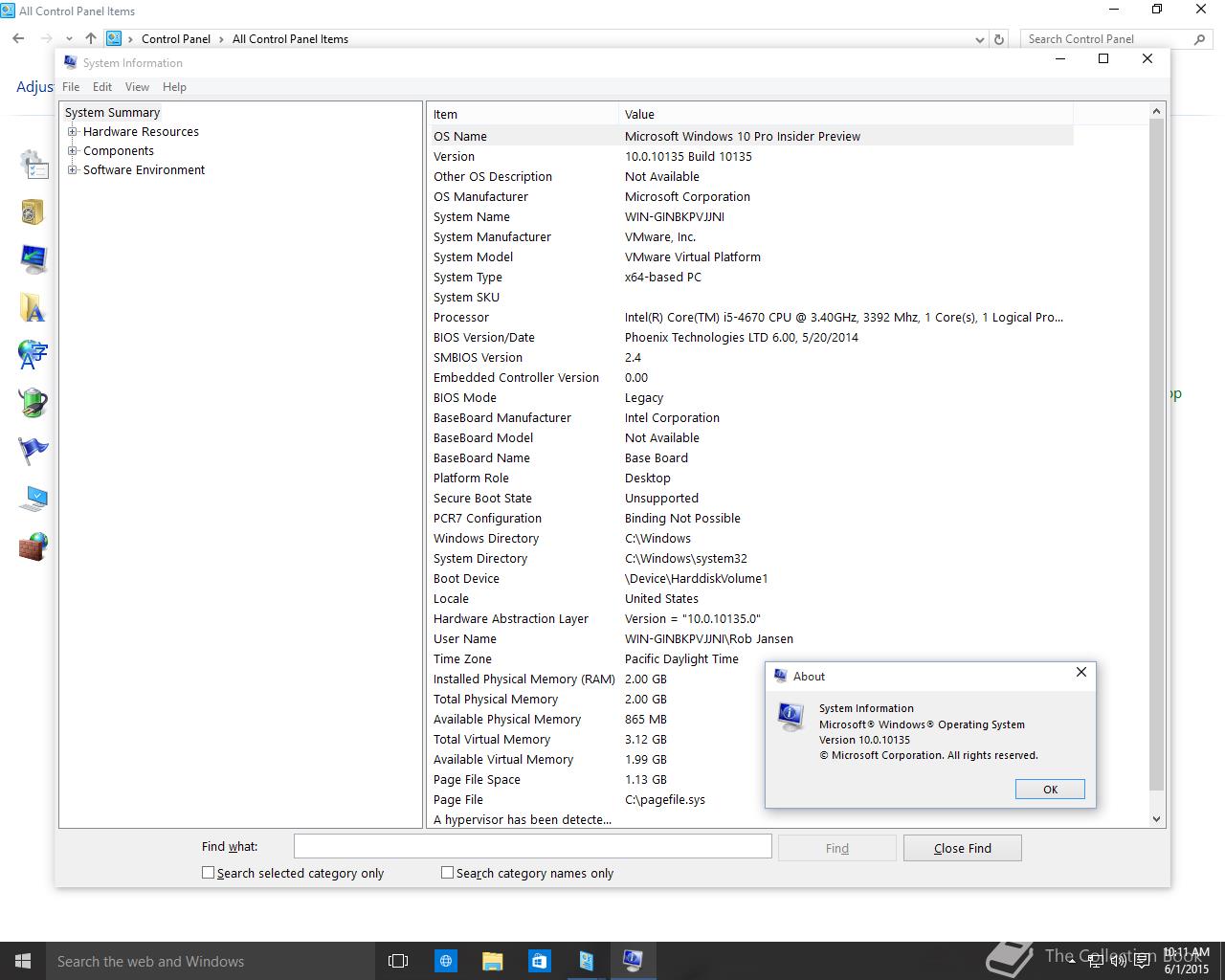Open the View menu

(137, 87)
